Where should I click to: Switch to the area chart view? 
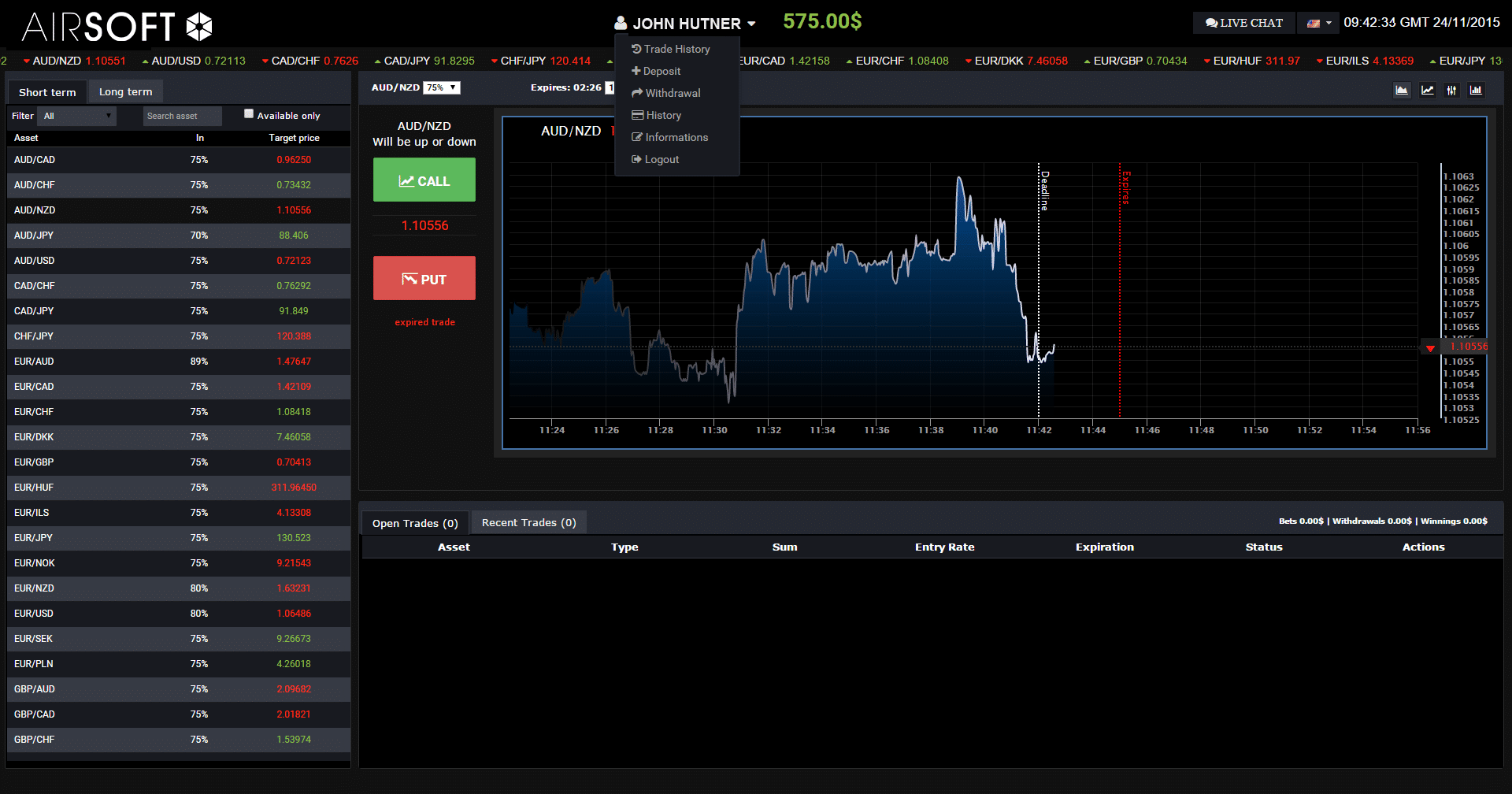point(1402,90)
